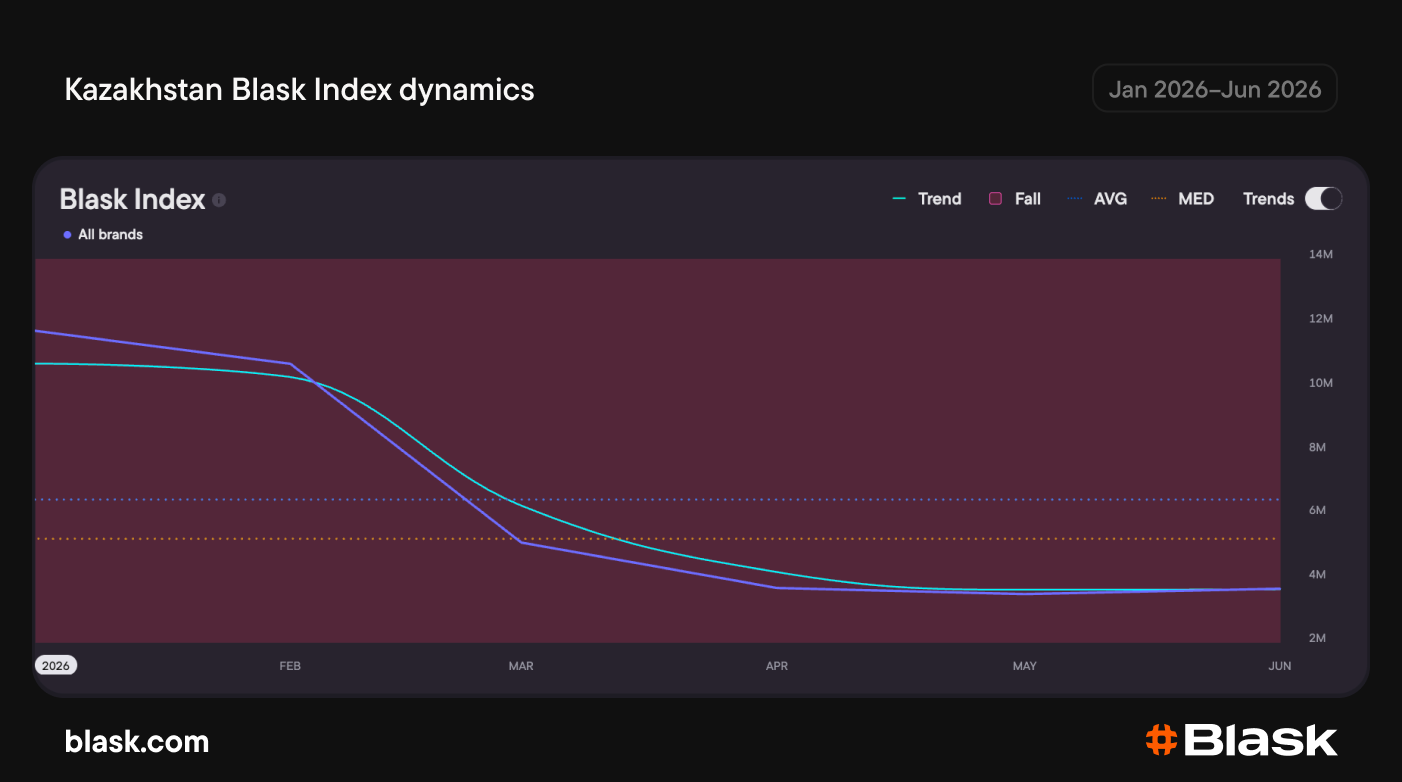Select the FEB label on the time axis
The image size is (1402, 782).
(x=290, y=666)
